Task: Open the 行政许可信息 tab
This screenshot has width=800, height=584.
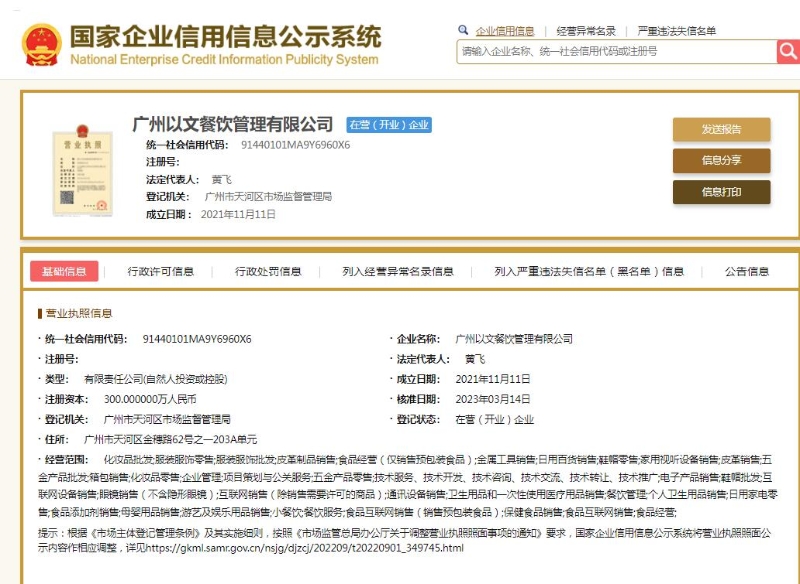Action: pos(161,271)
